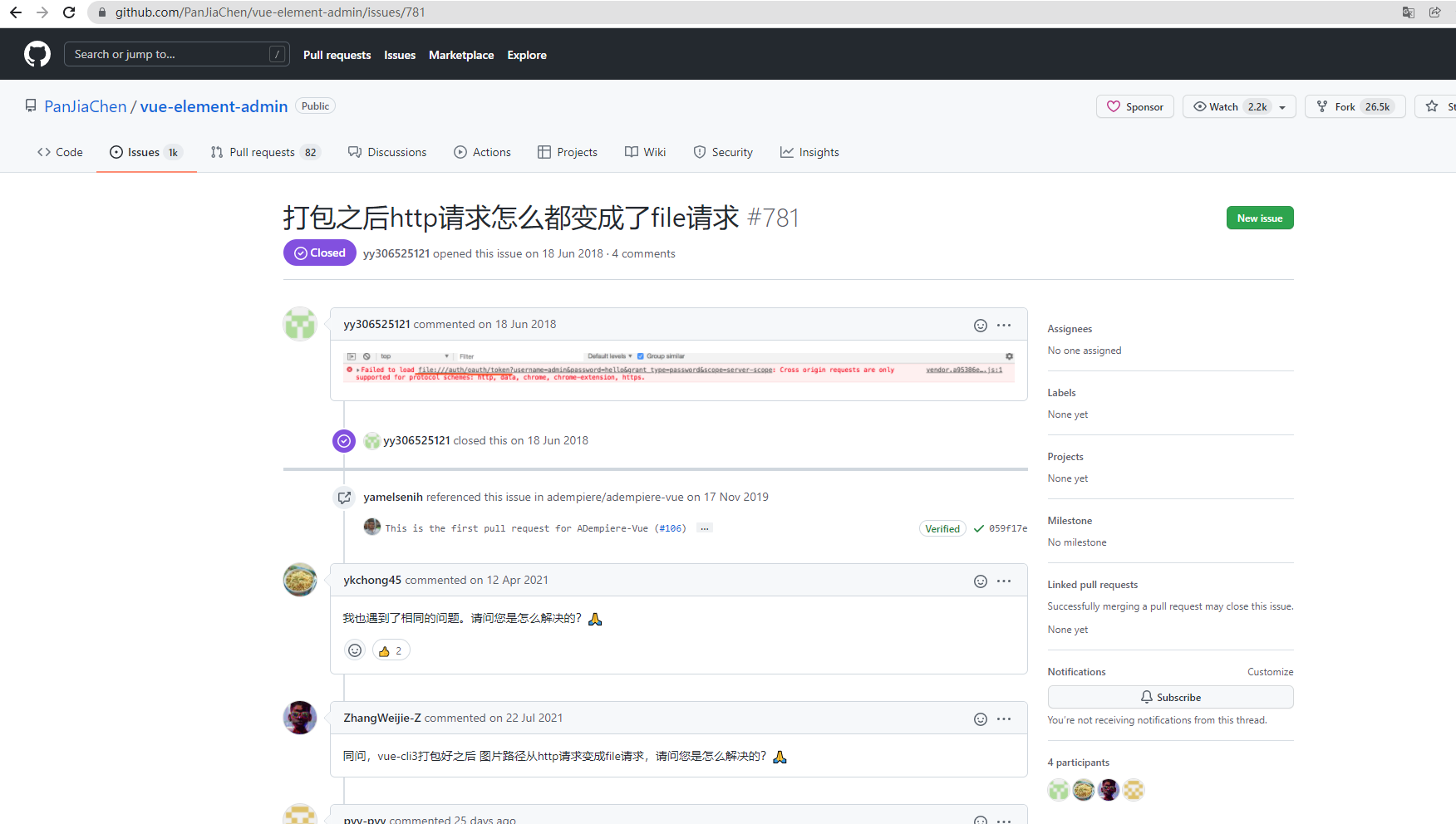Image resolution: width=1456 pixels, height=824 pixels.
Task: Click the '12 Apr 2021' comment timestamp
Action: pyautogui.click(x=518, y=580)
